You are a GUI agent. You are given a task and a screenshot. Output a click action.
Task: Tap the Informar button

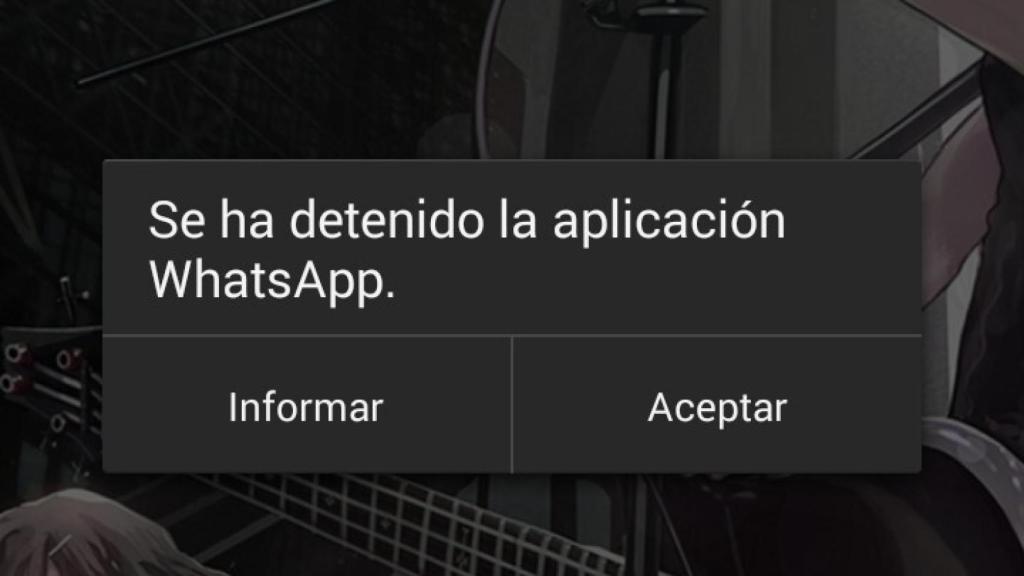click(306, 406)
